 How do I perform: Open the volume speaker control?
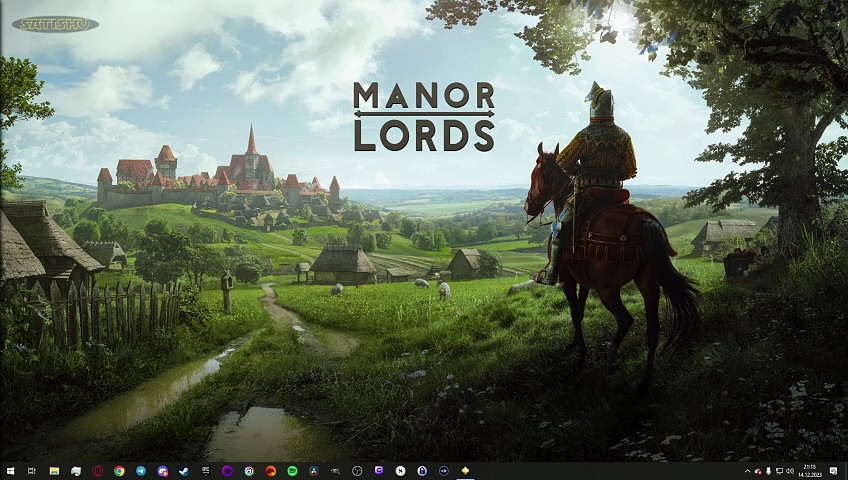[790, 471]
